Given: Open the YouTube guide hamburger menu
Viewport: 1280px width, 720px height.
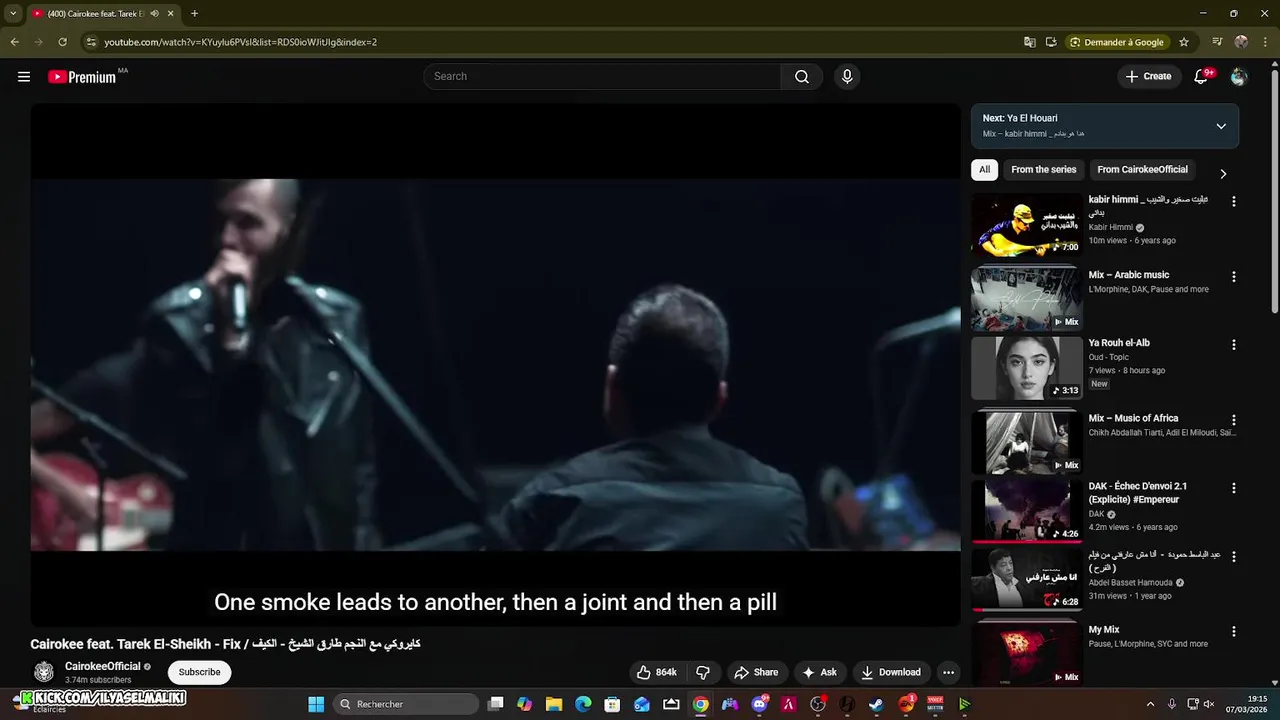Looking at the screenshot, I should tap(24, 77).
